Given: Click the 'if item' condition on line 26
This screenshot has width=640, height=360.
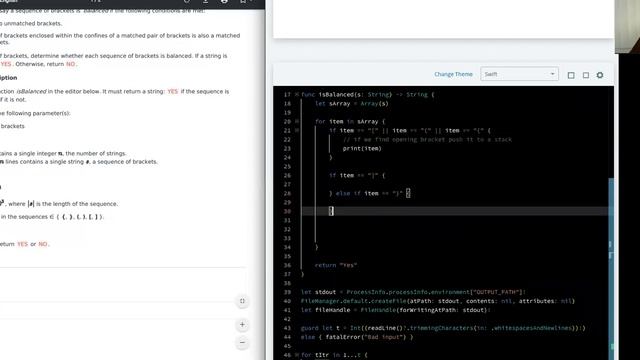Looking at the screenshot, I should click(357, 176).
